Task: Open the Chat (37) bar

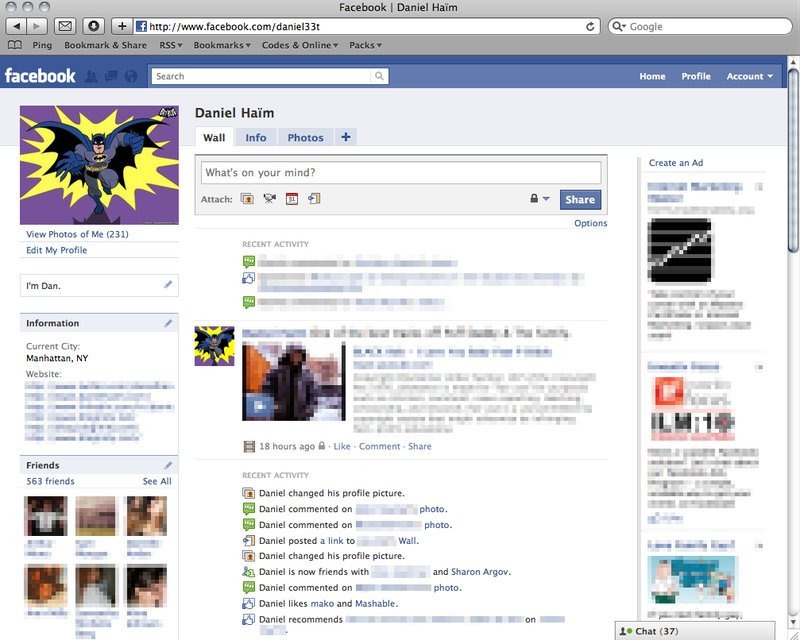Action: click(695, 631)
